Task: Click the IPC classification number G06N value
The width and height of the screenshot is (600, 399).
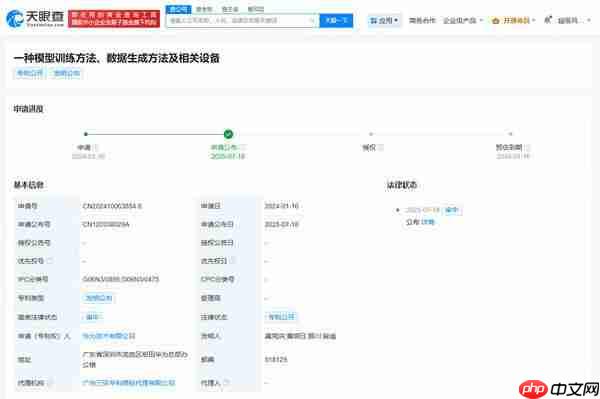Action: click(x=121, y=279)
